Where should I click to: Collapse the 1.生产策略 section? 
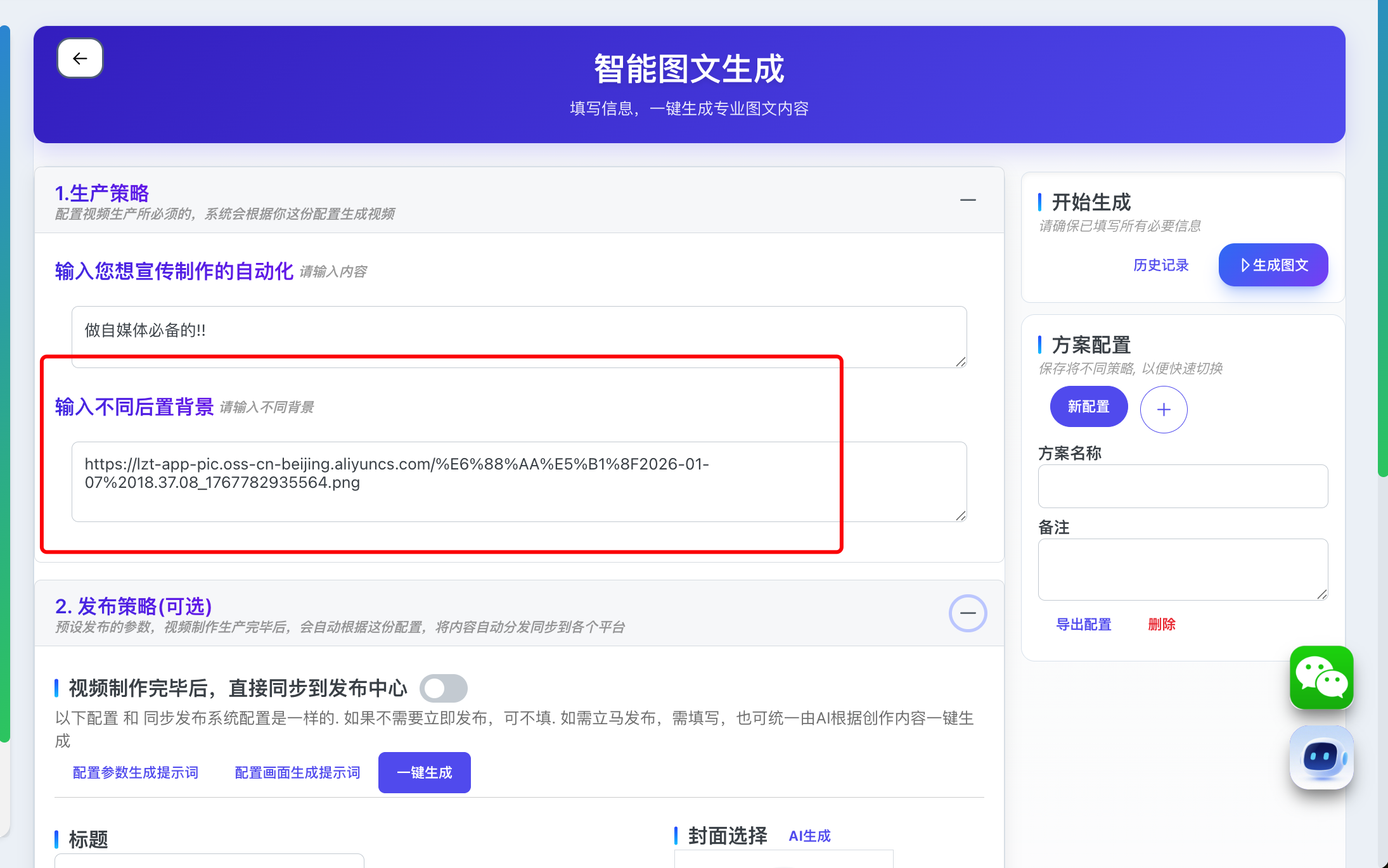[x=968, y=200]
